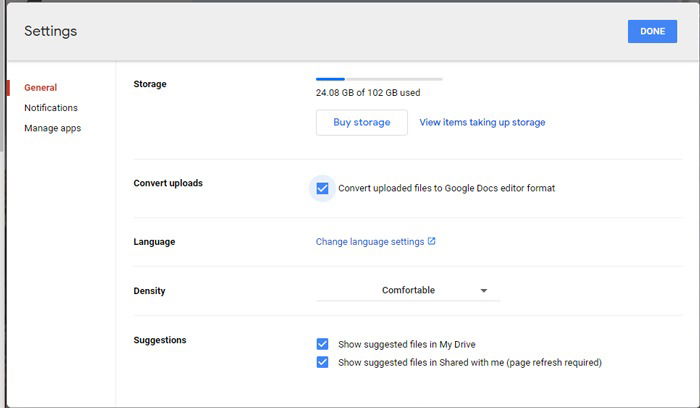Toggle Show suggested files in My Drive
700x408 pixels.
322,344
